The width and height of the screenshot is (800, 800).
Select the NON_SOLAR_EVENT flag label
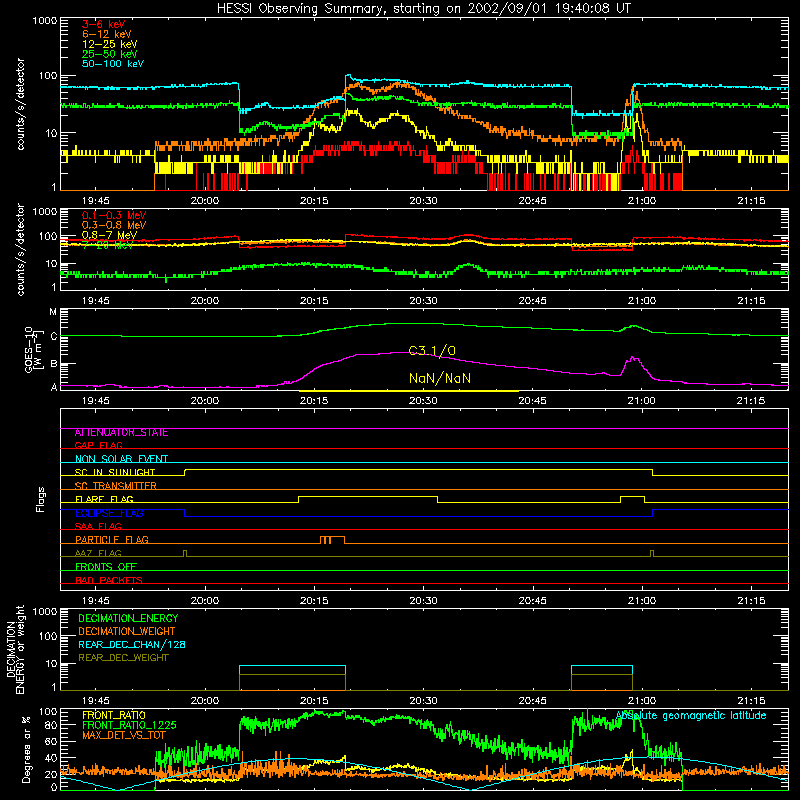click(121, 459)
